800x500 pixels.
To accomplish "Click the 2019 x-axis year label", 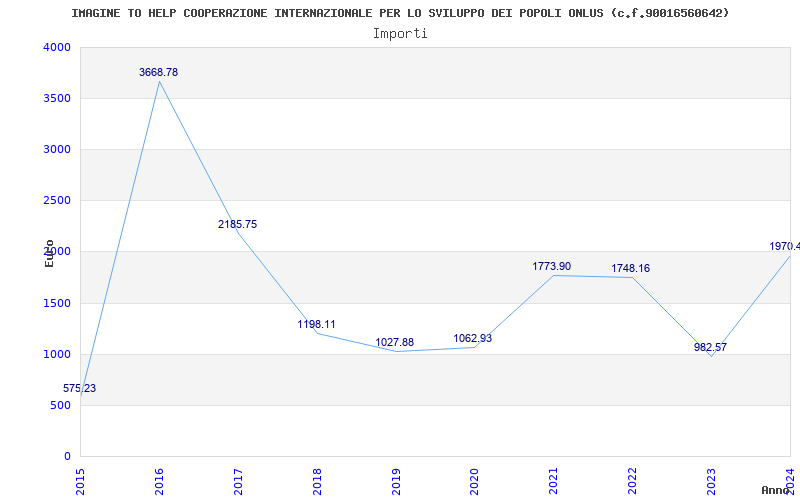I will (x=396, y=482).
